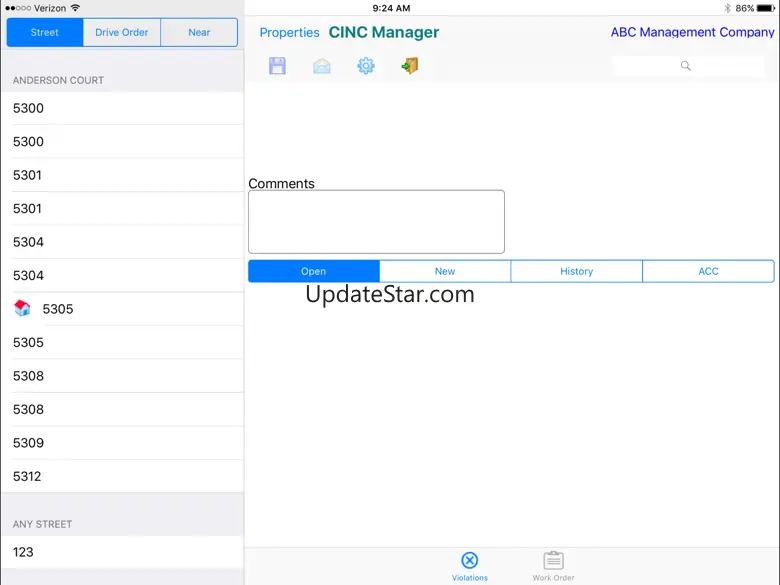Screen dimensions: 780x585
Task: Select the New violations segment
Action: [445, 271]
